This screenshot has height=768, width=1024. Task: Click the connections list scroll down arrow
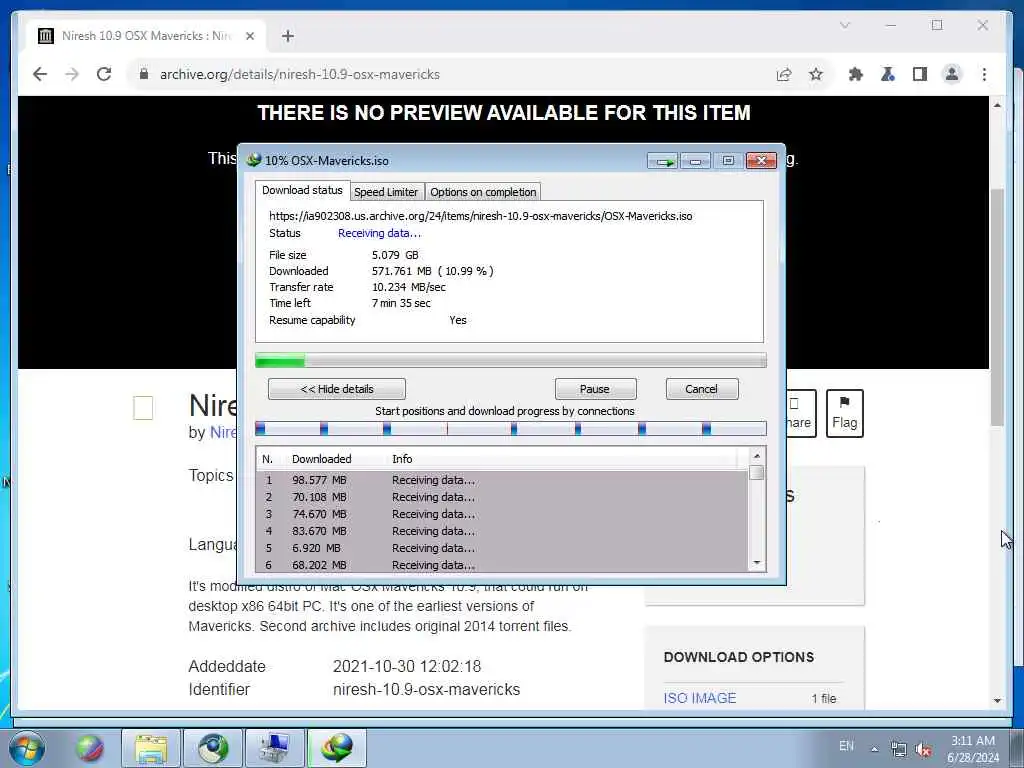point(757,563)
